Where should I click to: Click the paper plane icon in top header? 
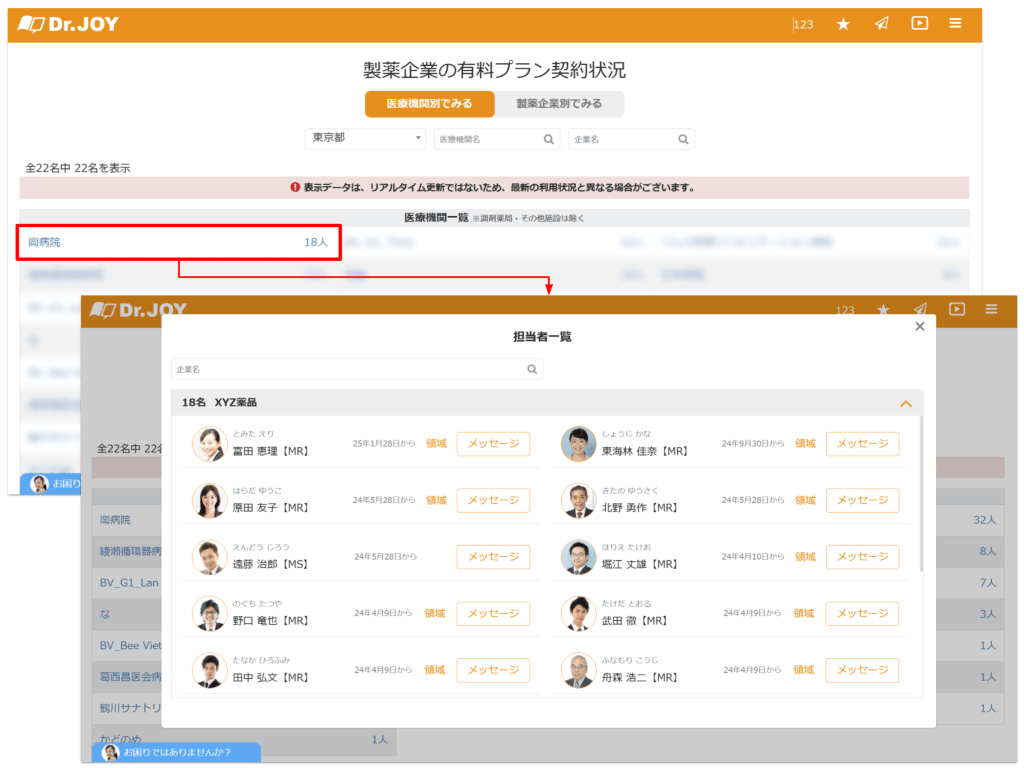pos(881,24)
